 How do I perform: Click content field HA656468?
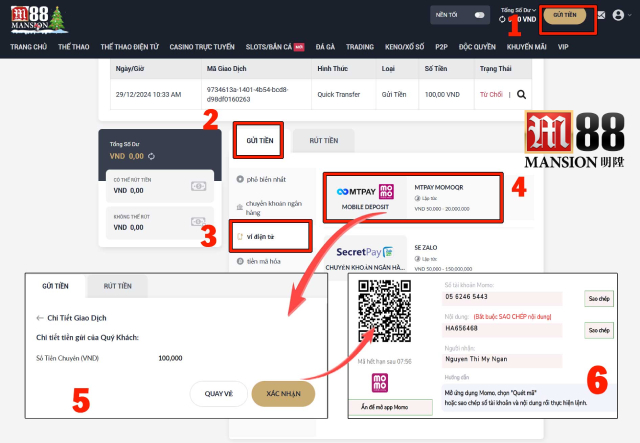pos(502,329)
